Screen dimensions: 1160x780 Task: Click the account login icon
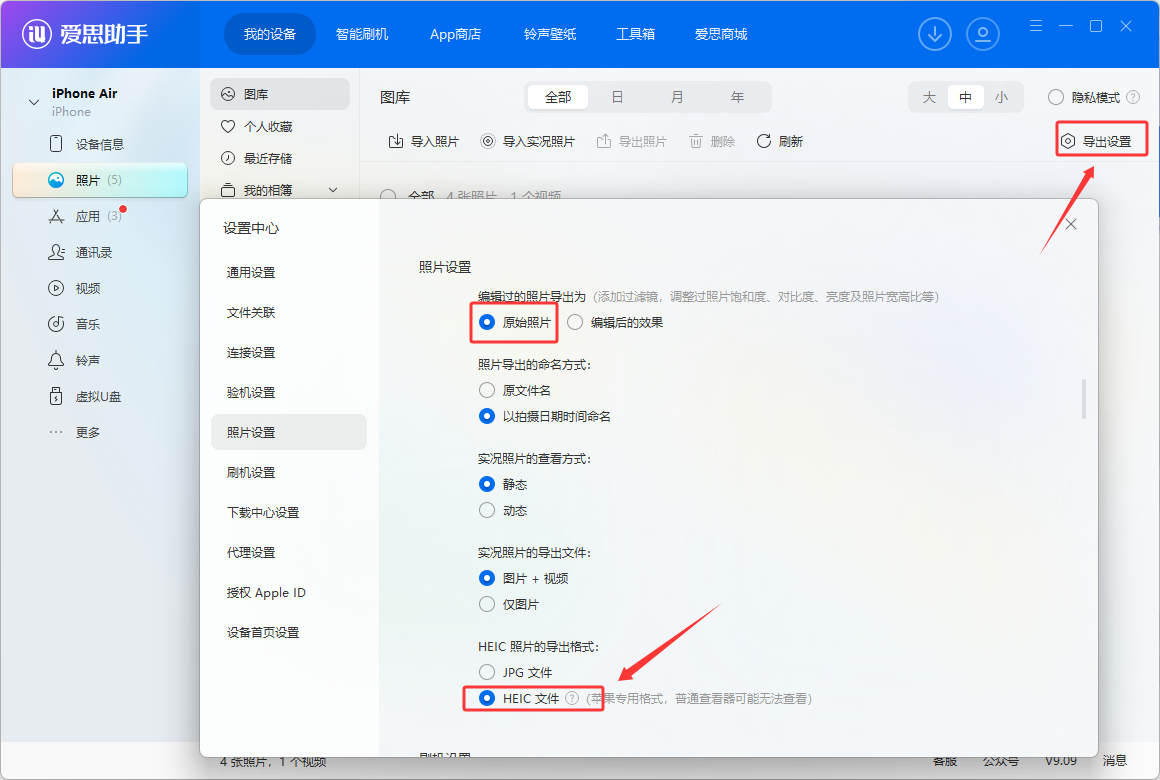pos(983,33)
